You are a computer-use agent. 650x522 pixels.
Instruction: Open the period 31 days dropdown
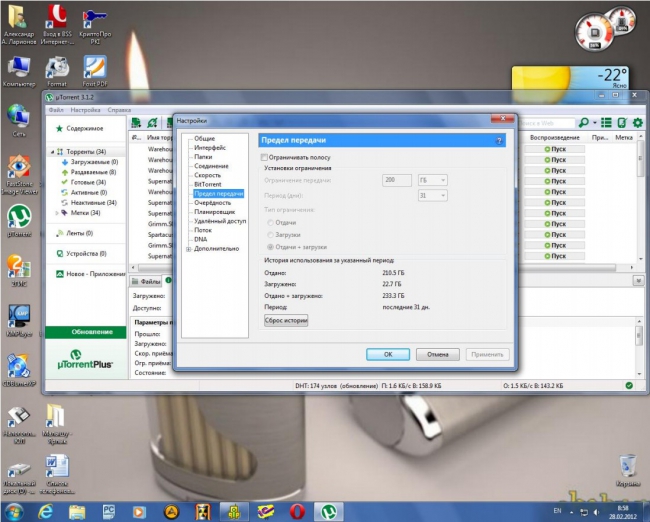(432, 195)
